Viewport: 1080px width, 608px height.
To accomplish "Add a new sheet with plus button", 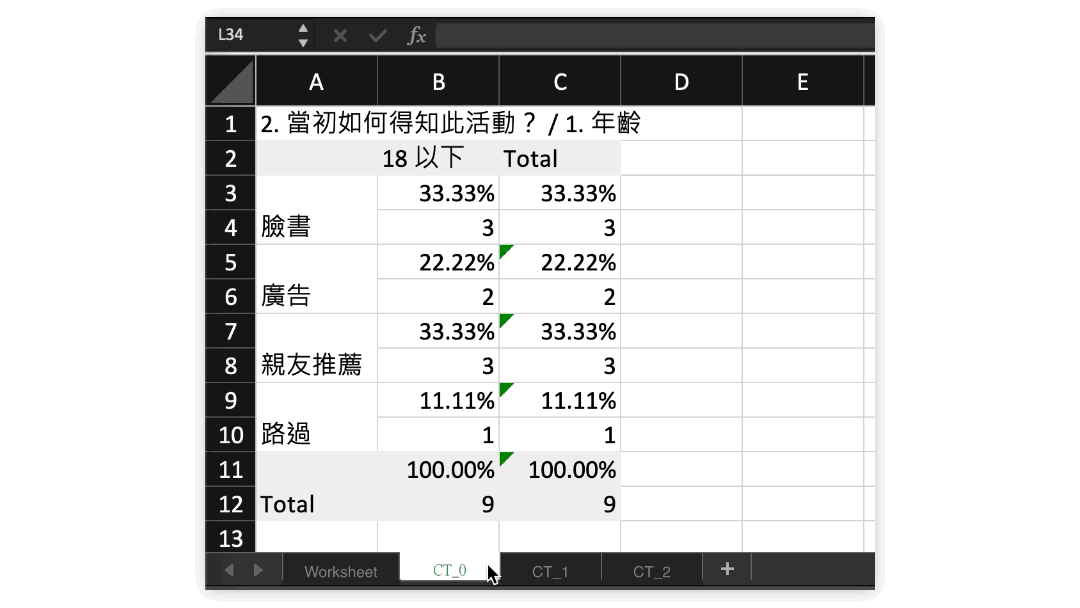I will (727, 569).
